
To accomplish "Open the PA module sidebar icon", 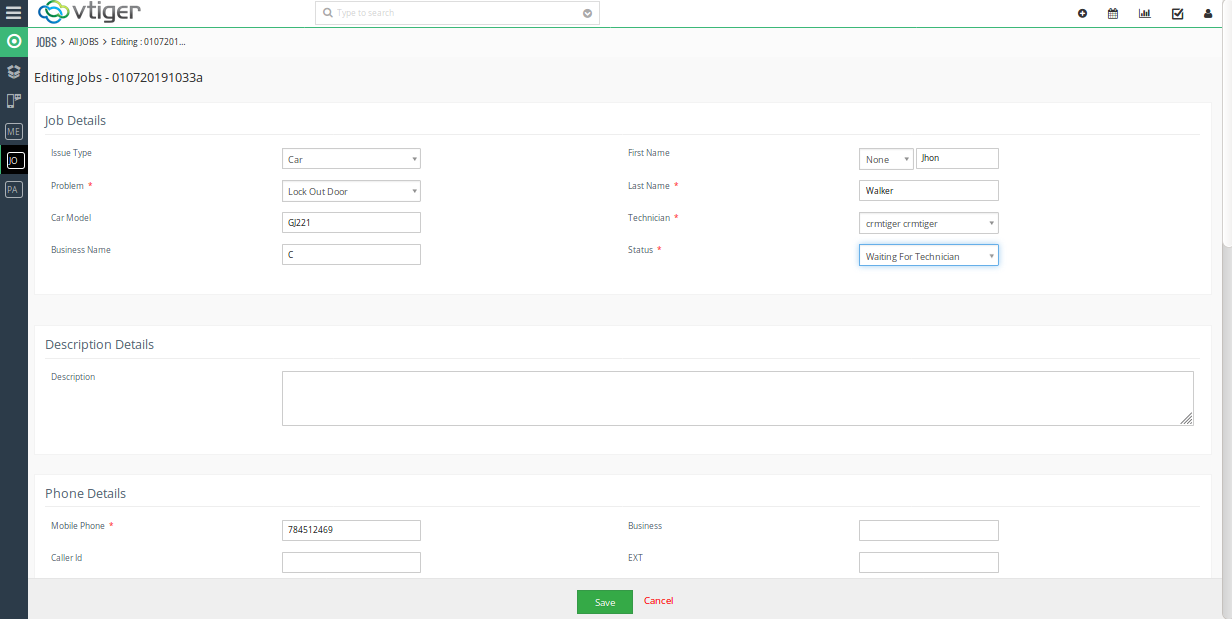I will pyautogui.click(x=14, y=189).
